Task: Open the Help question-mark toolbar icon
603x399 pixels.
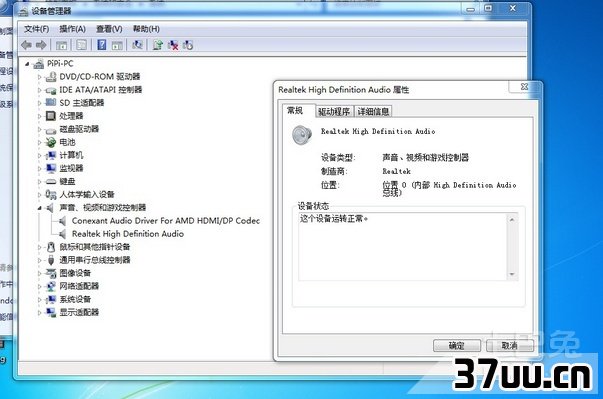Action: point(102,45)
